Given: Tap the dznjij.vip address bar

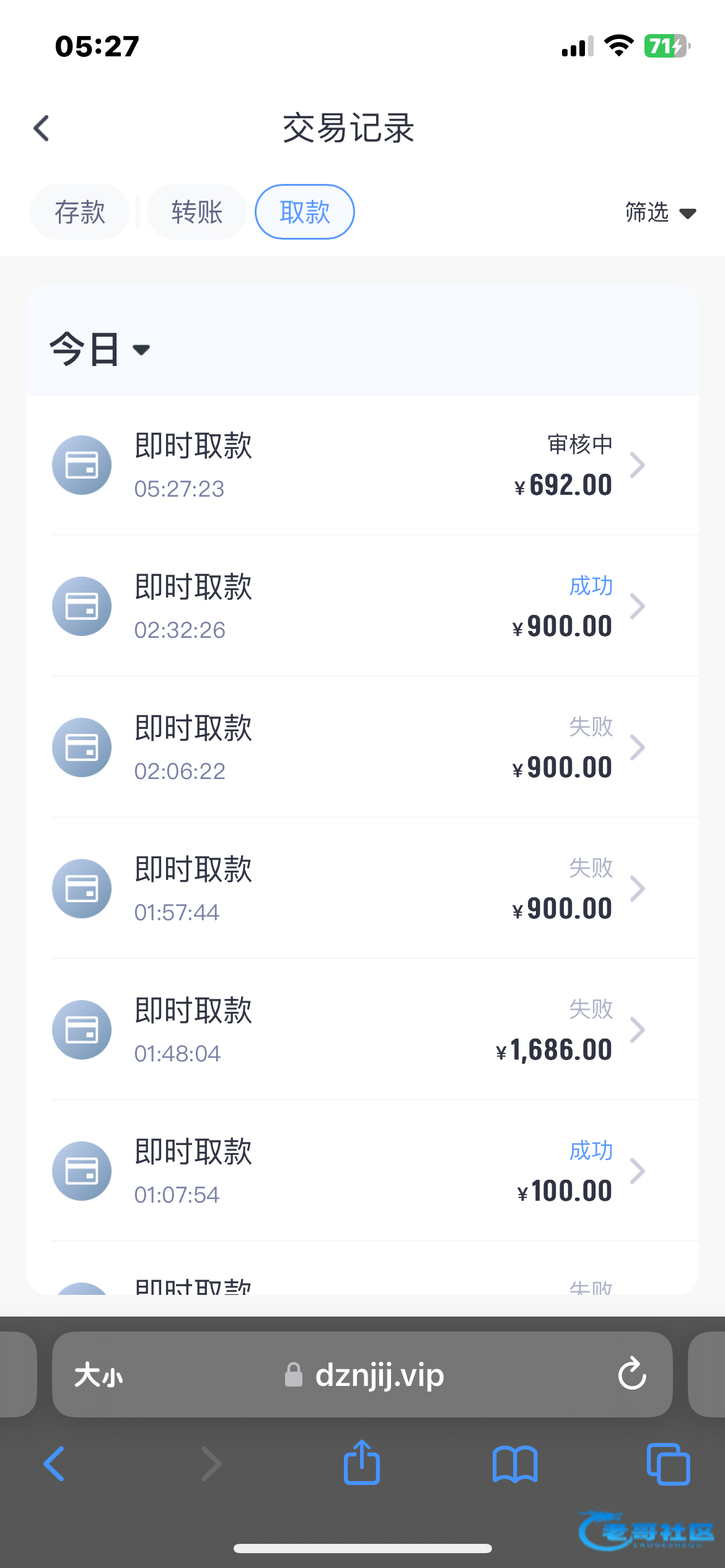Looking at the screenshot, I should [x=379, y=1375].
